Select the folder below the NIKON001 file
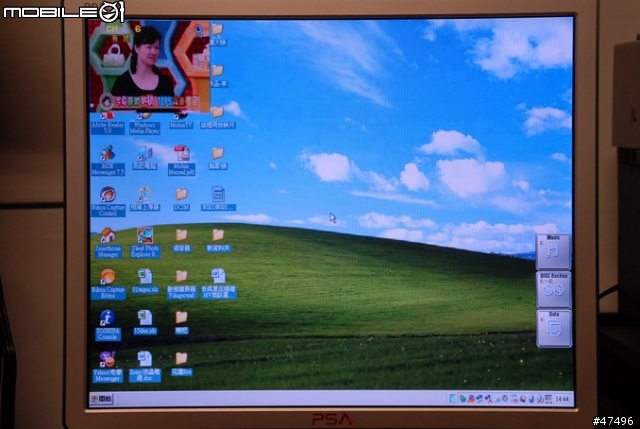Viewport: 640px width, 429px height. (218, 240)
